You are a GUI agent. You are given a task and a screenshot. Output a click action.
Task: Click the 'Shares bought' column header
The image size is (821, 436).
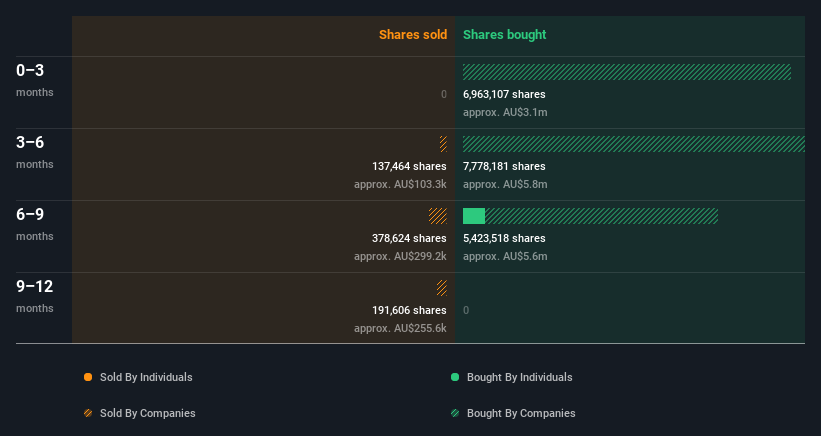click(x=504, y=35)
